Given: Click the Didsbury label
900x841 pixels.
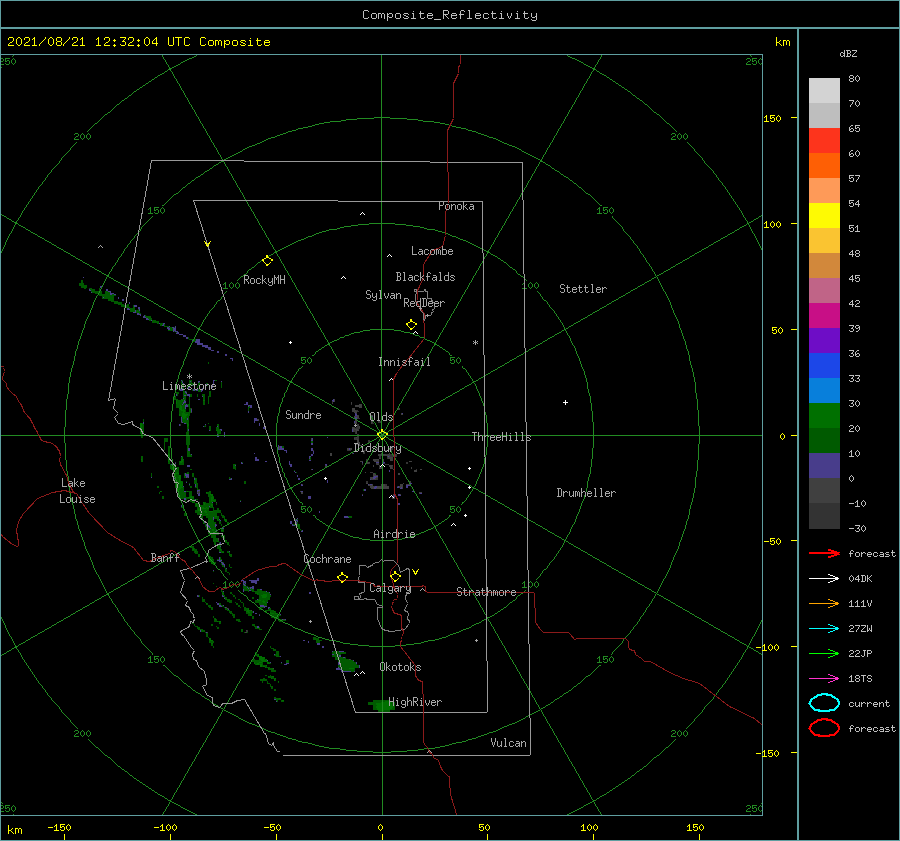Looking at the screenshot, I should (x=377, y=448).
